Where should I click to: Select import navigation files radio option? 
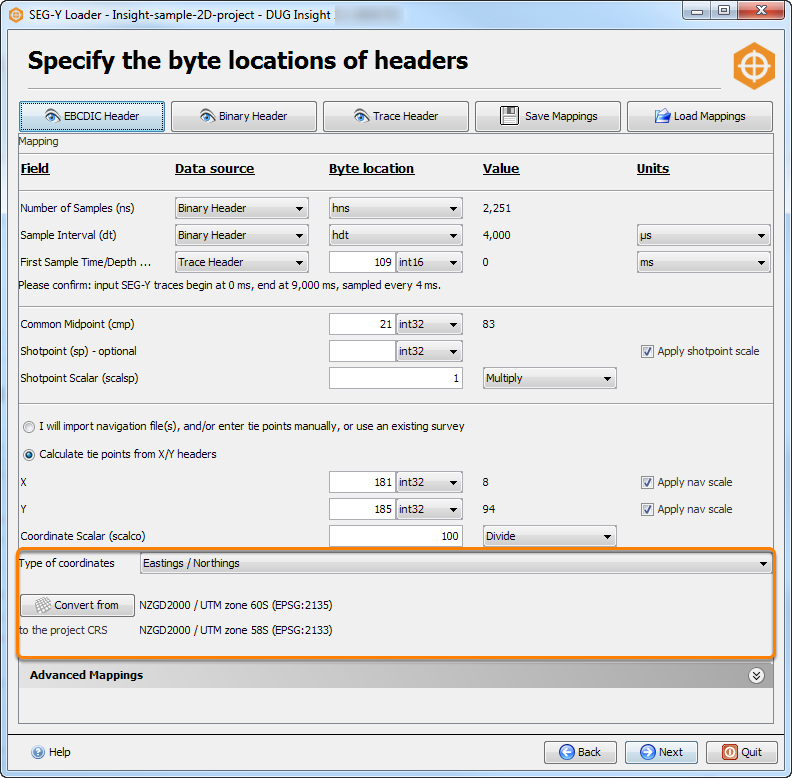coord(29,427)
